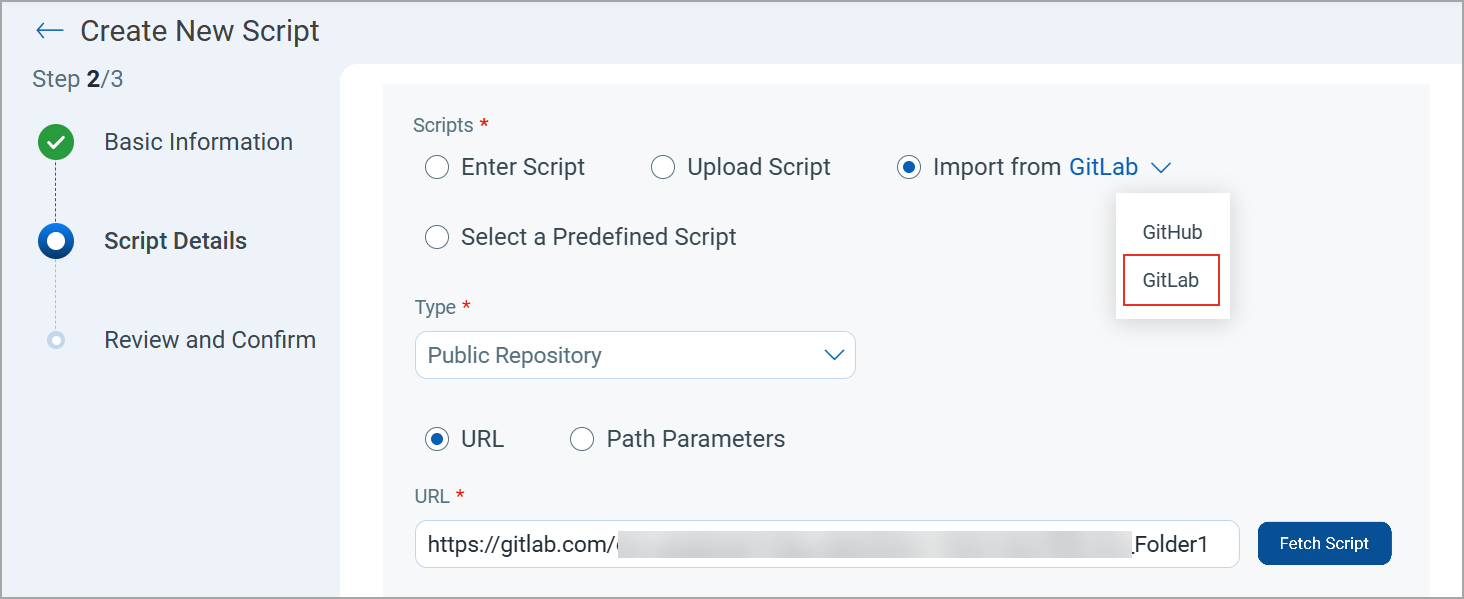Choose GitHub from the source menu
1464x599 pixels.
click(x=1172, y=232)
